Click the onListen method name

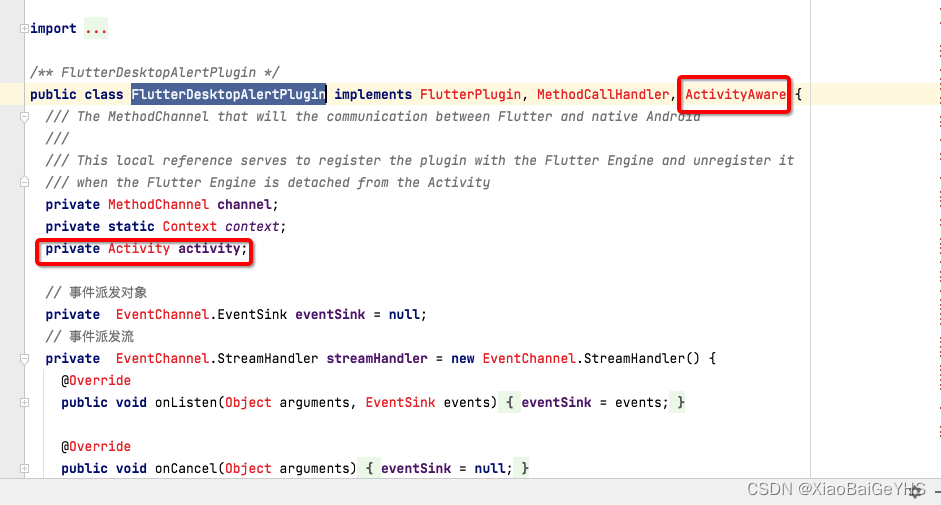pyautogui.click(x=186, y=402)
